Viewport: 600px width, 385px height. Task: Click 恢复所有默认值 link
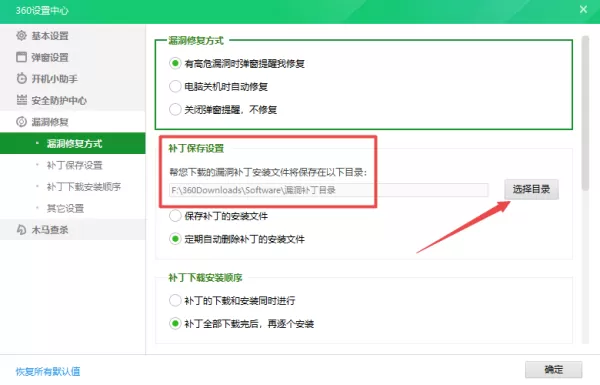pyautogui.click(x=48, y=371)
